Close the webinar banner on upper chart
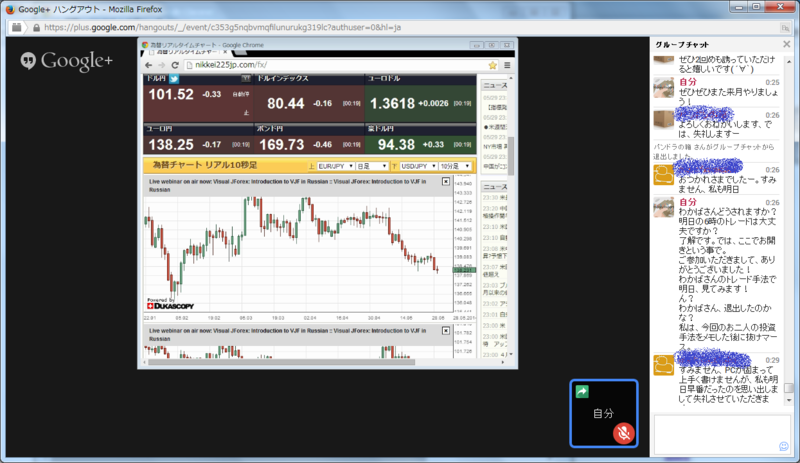Screen dimensions: 800x463 pyautogui.click(x=445, y=182)
